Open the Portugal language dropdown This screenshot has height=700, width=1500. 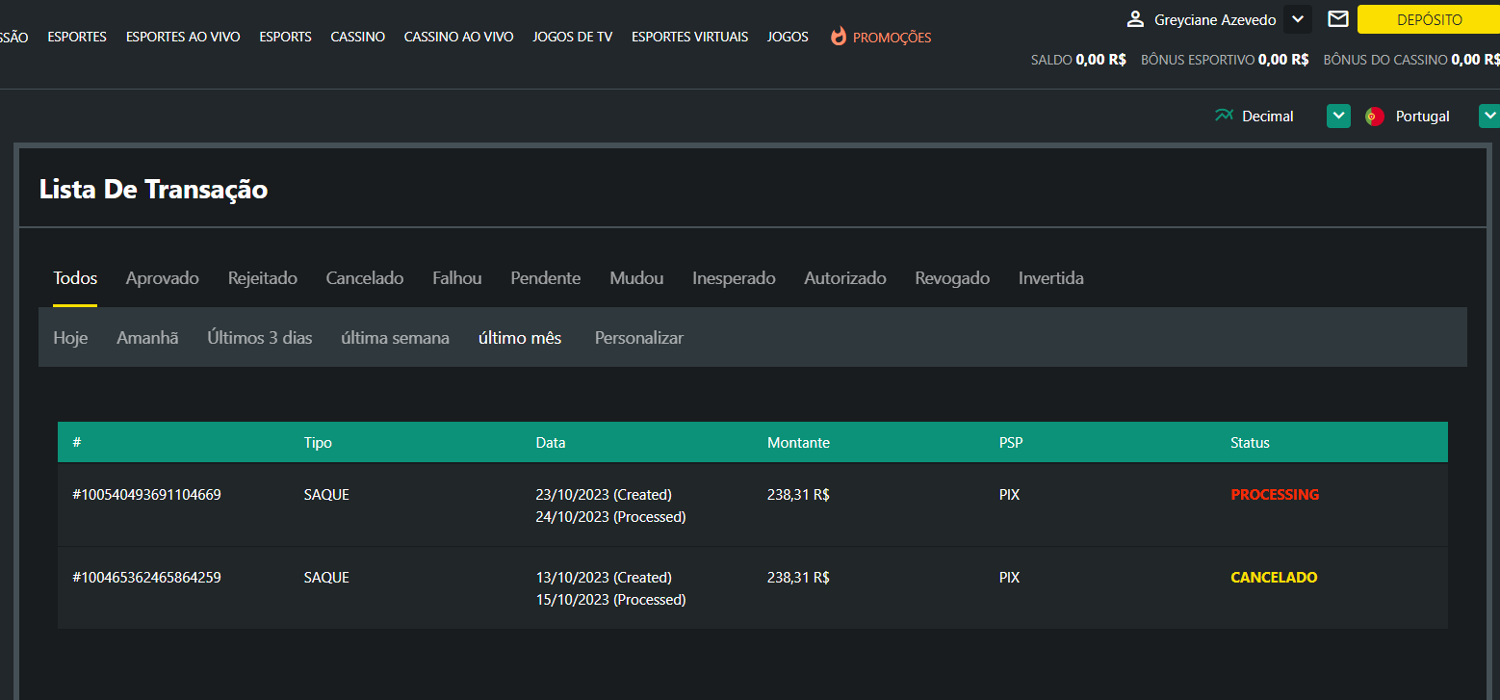pos(1488,116)
